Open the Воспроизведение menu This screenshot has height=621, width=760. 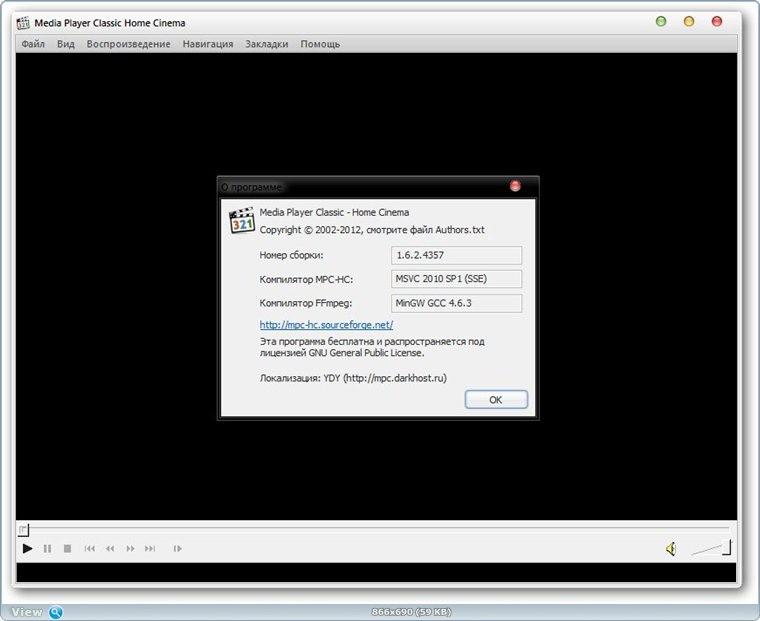point(128,44)
